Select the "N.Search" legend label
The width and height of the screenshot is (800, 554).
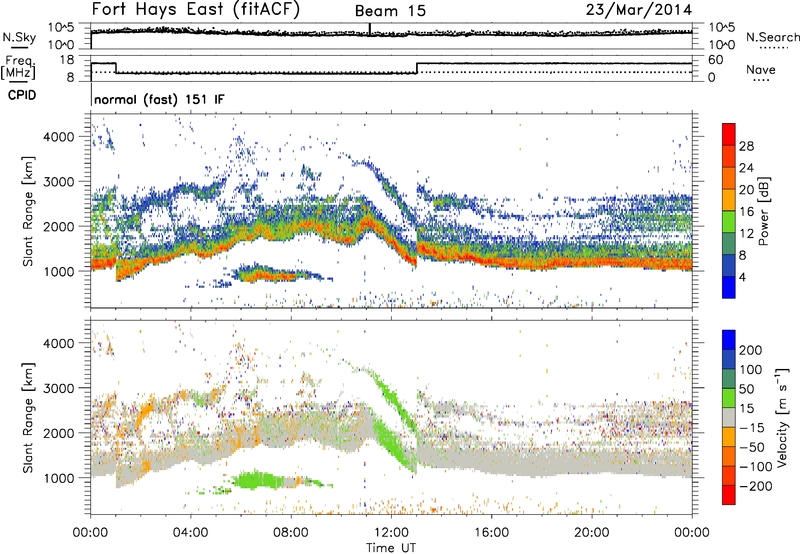[x=772, y=37]
